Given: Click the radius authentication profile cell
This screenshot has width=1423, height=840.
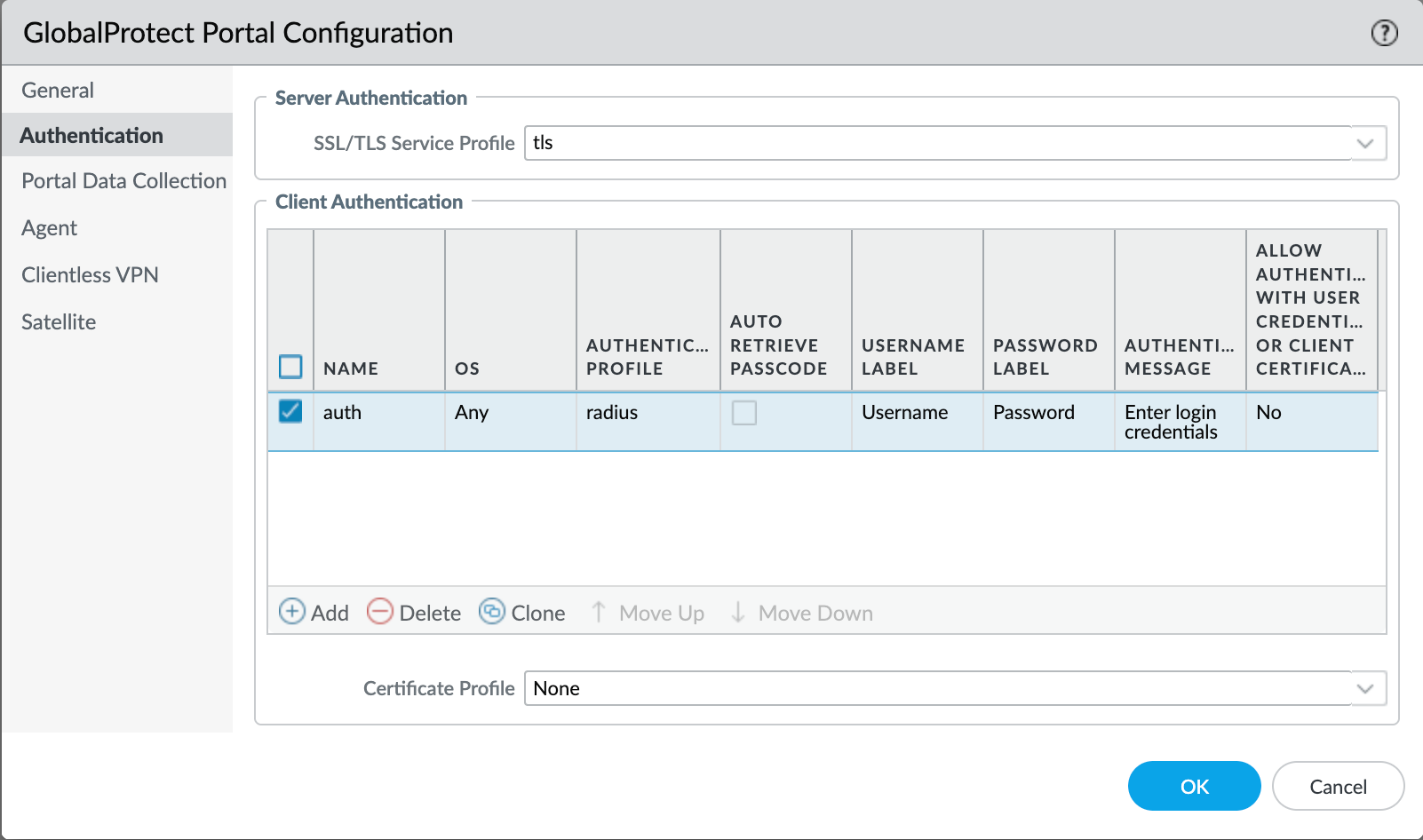Looking at the screenshot, I should pyautogui.click(x=612, y=413).
